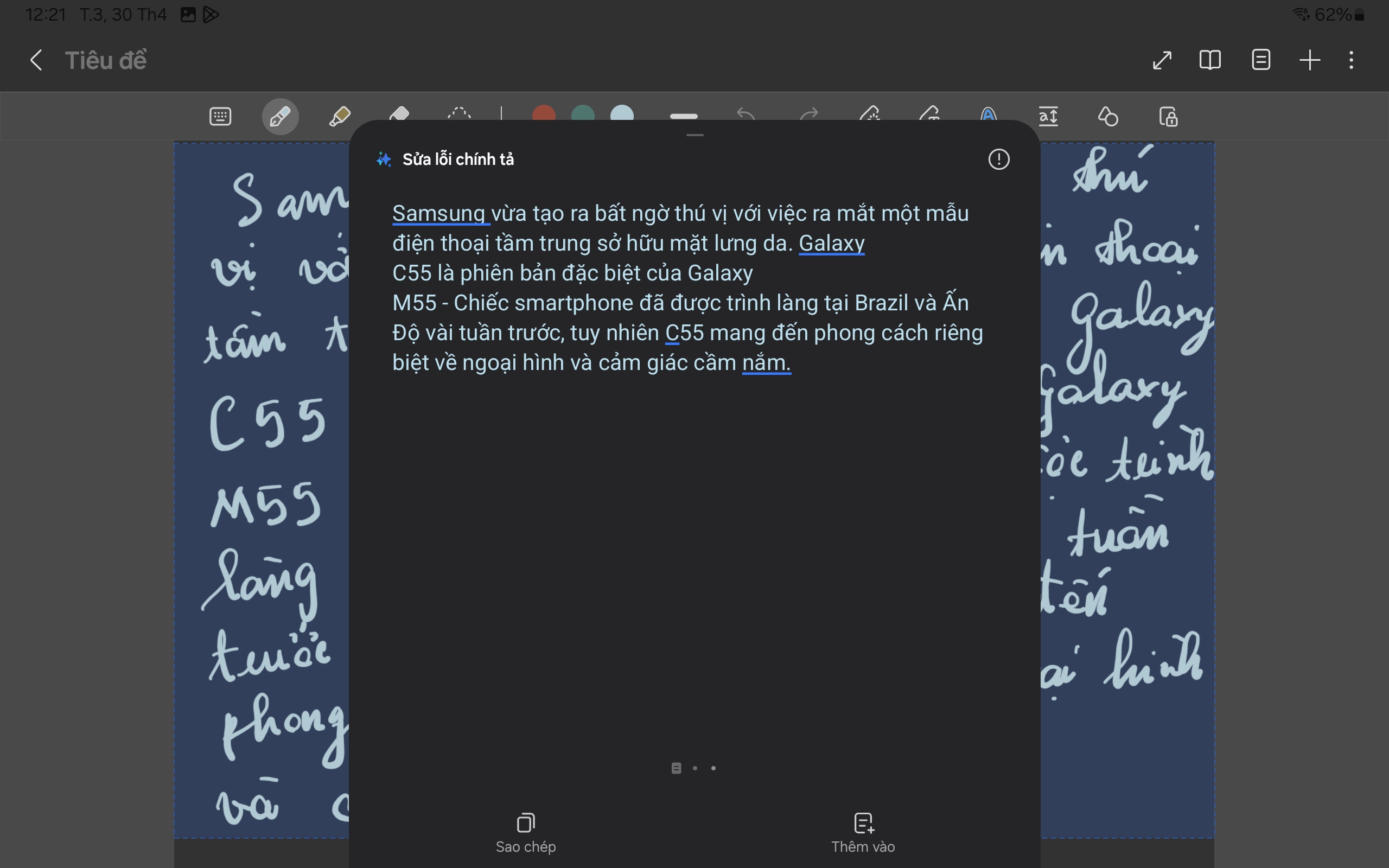
Task: Open the handwriting straighten pen icon
Action: 870,113
